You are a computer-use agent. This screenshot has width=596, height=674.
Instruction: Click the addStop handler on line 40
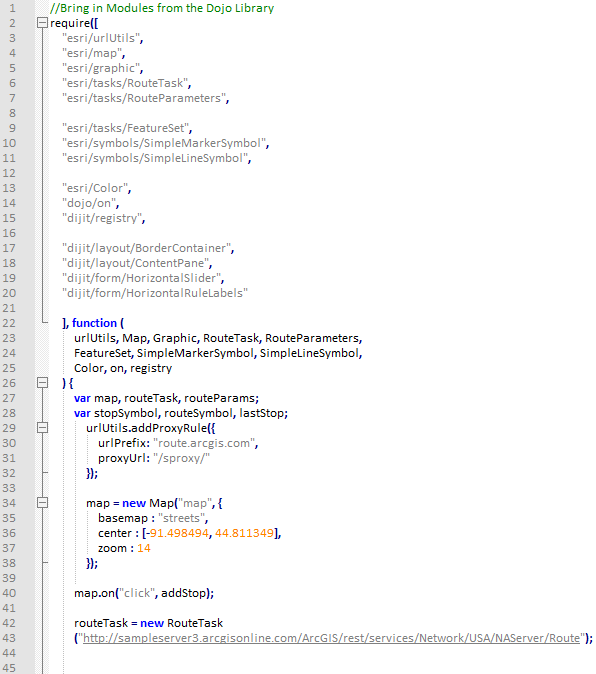[183, 593]
